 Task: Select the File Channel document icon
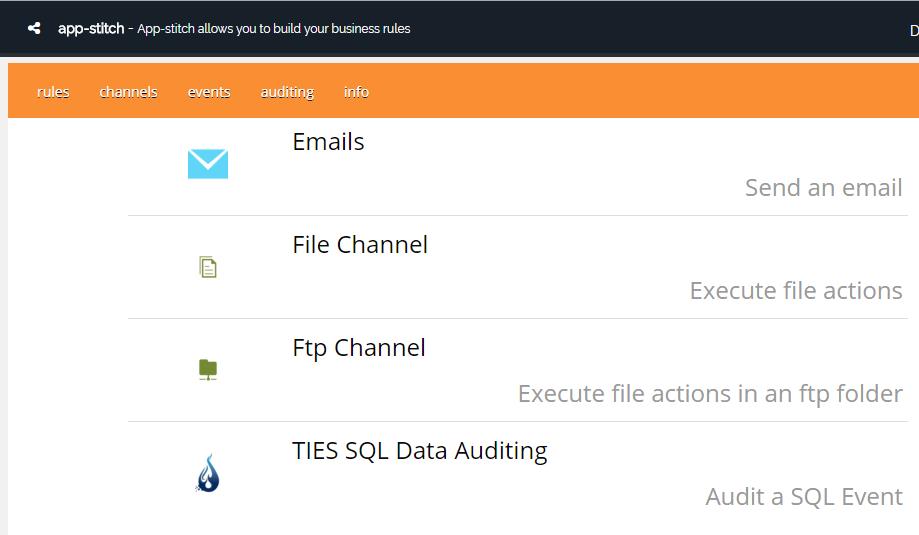208,267
